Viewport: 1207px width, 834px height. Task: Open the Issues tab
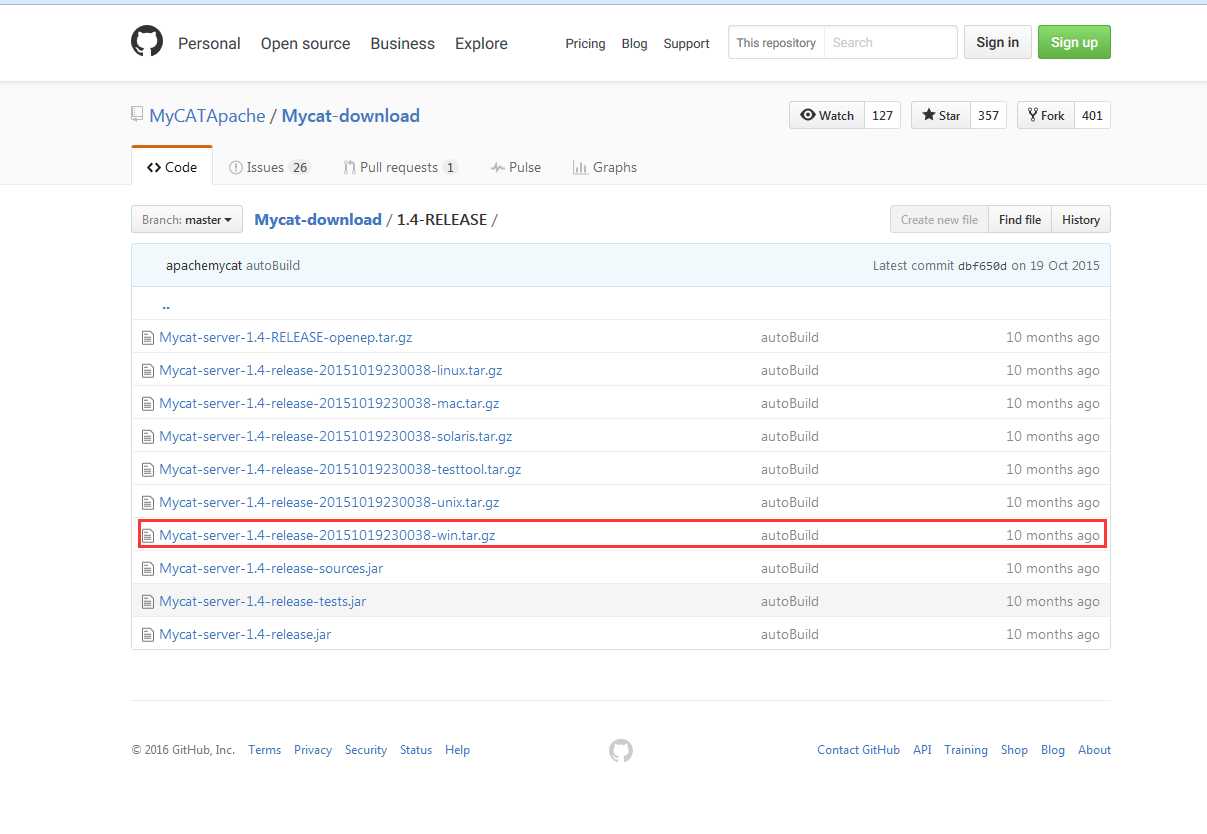point(270,167)
